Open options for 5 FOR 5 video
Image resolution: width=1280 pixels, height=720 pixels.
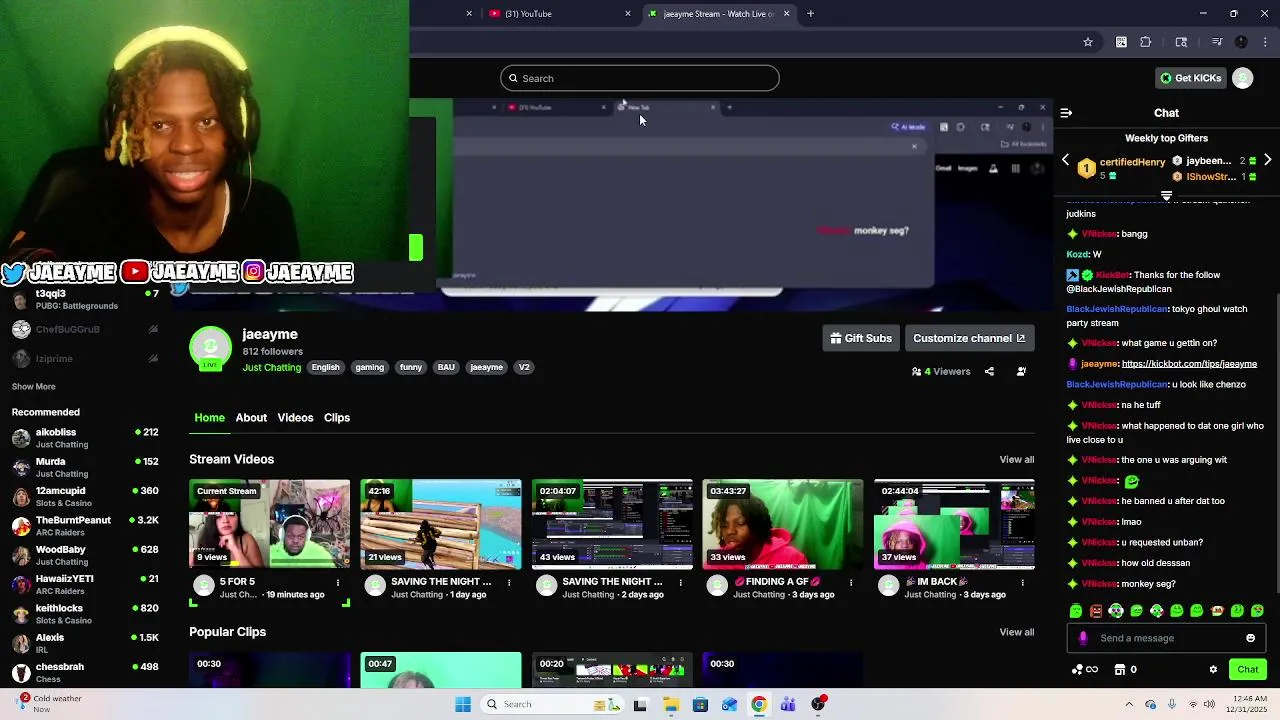coord(338,582)
